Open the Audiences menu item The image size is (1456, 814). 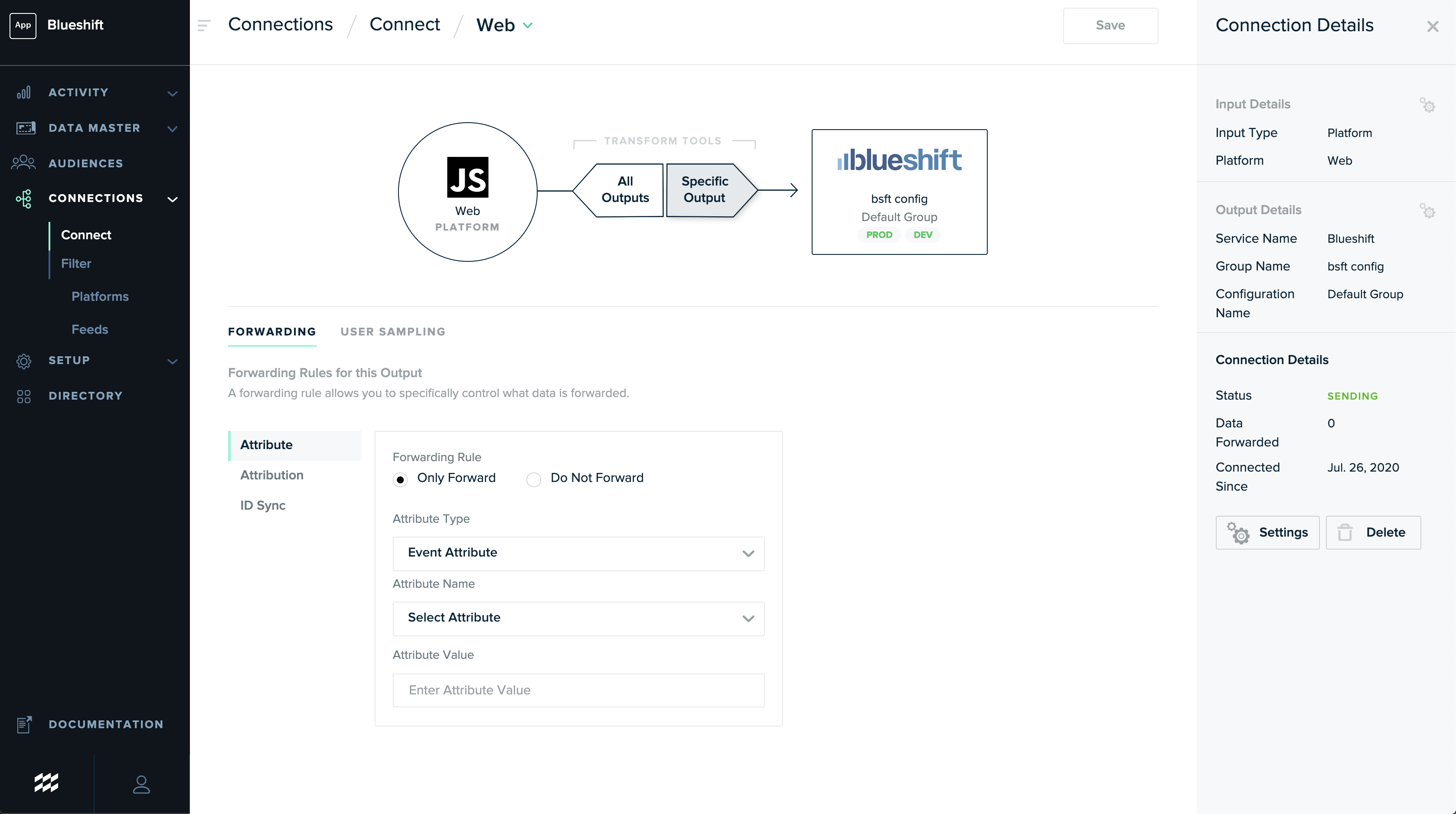pos(85,163)
